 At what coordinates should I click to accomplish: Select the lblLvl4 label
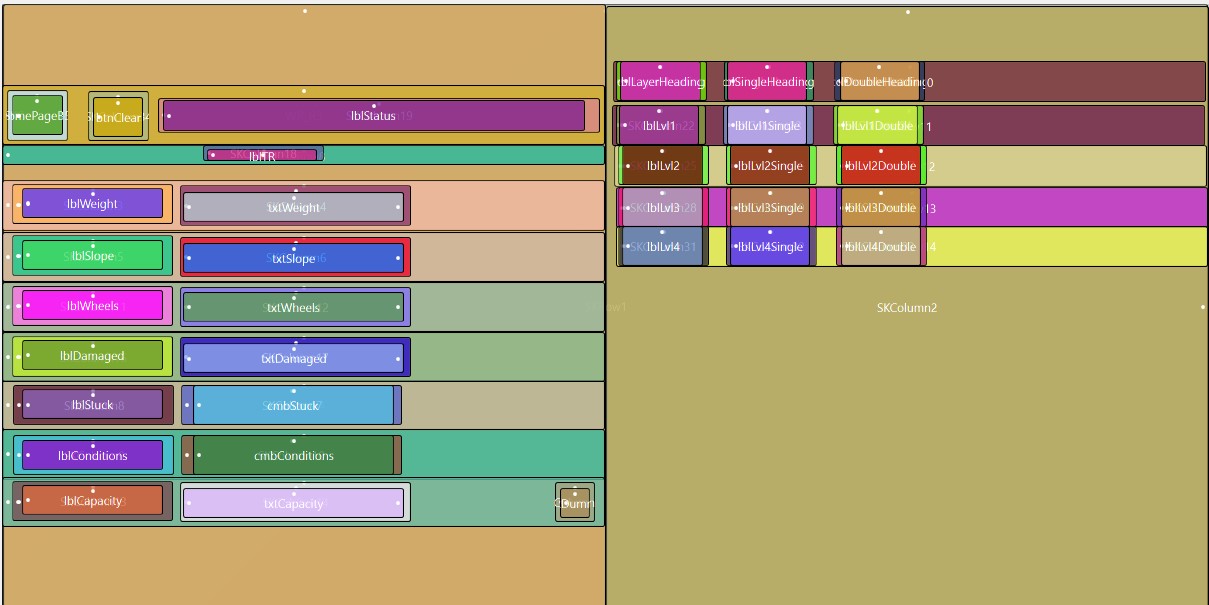(x=662, y=247)
